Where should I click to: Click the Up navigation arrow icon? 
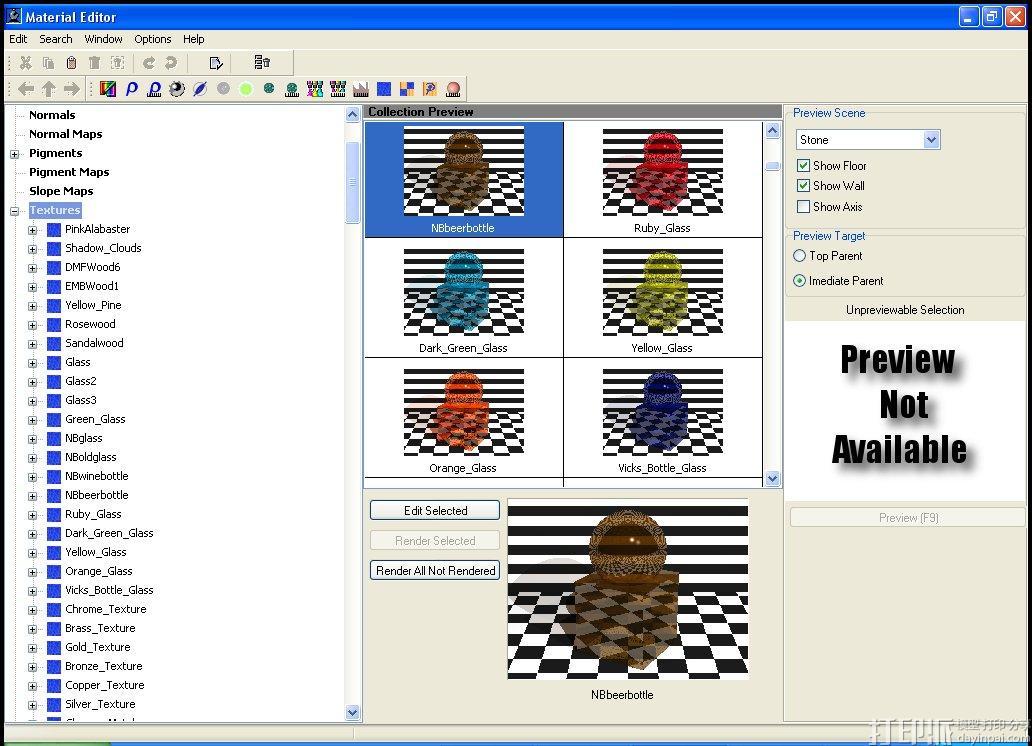49,88
